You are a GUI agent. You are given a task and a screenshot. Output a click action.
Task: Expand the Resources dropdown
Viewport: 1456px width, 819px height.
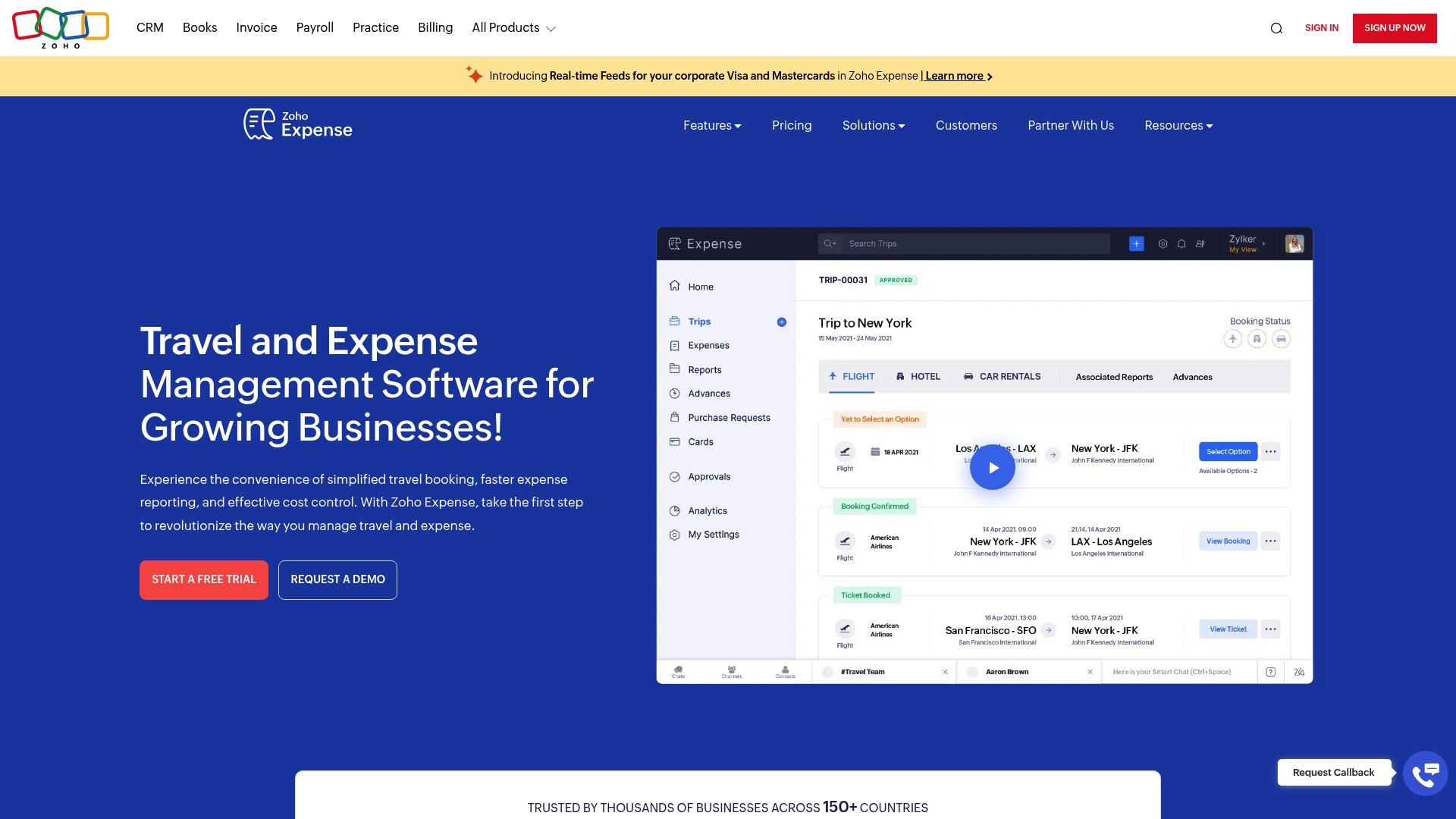1178,125
